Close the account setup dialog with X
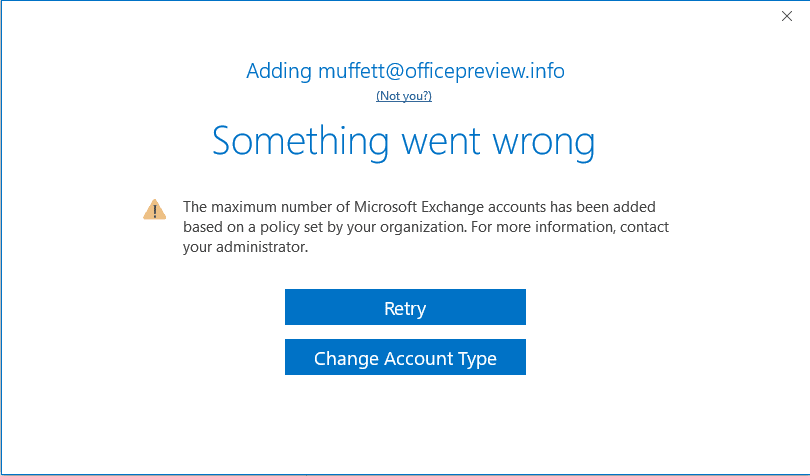Image resolution: width=810 pixels, height=476 pixels. (x=787, y=17)
